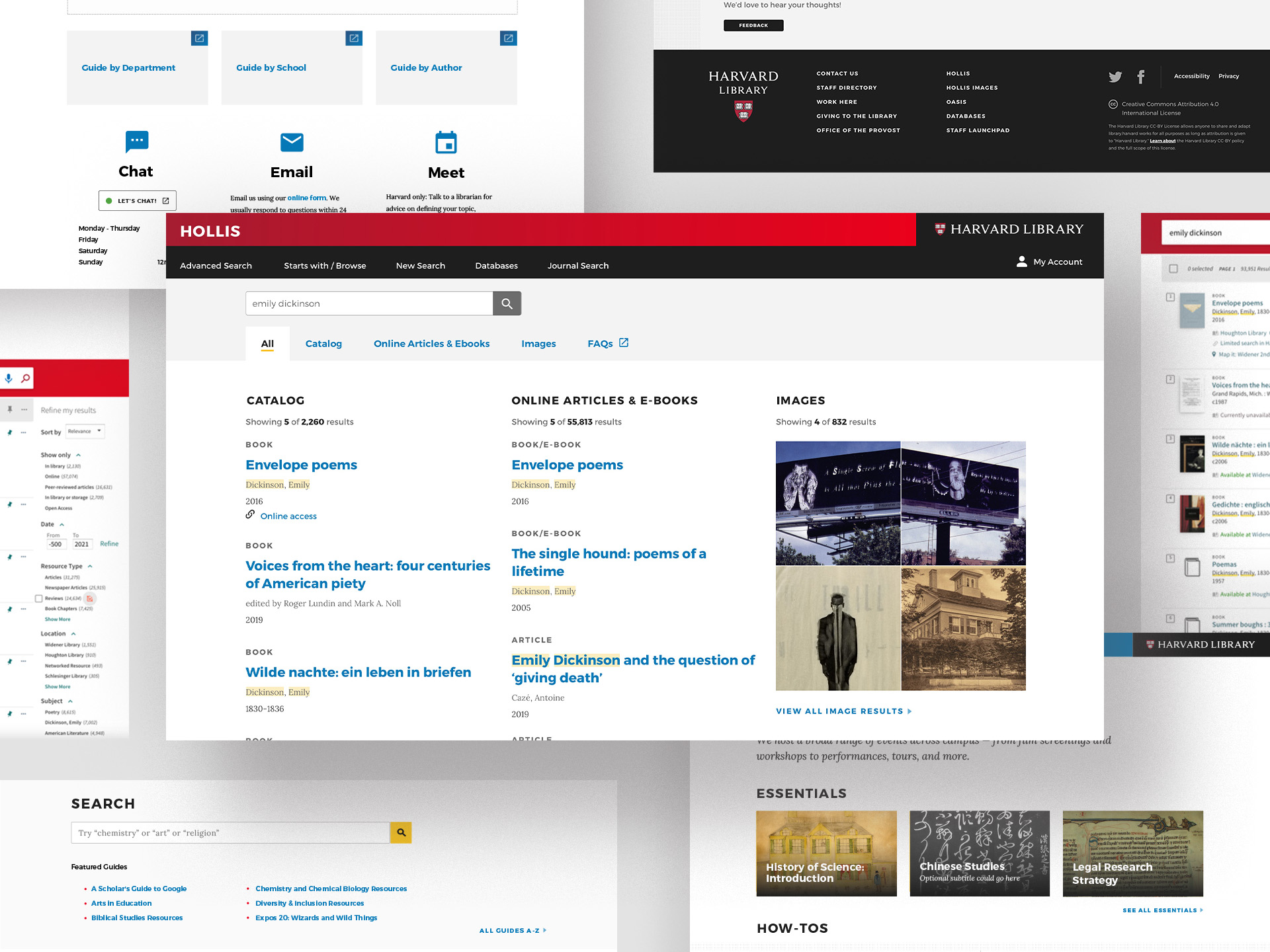Viewport: 1270px width, 952px height.
Task: Click the Chat speech bubble icon
Action: click(x=137, y=141)
